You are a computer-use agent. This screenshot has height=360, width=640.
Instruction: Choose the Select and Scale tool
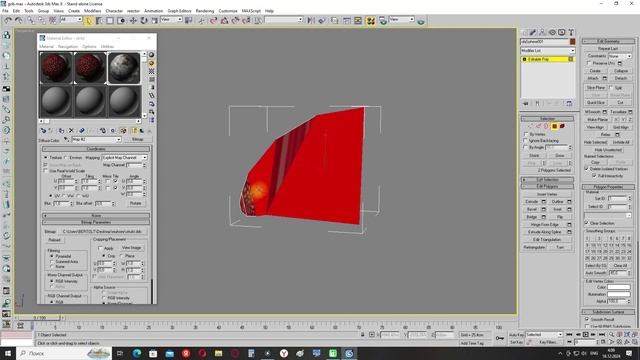pos(154,20)
